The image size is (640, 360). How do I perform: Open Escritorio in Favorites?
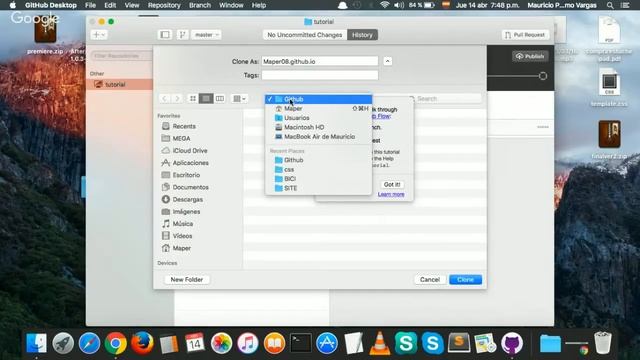[x=186, y=175]
